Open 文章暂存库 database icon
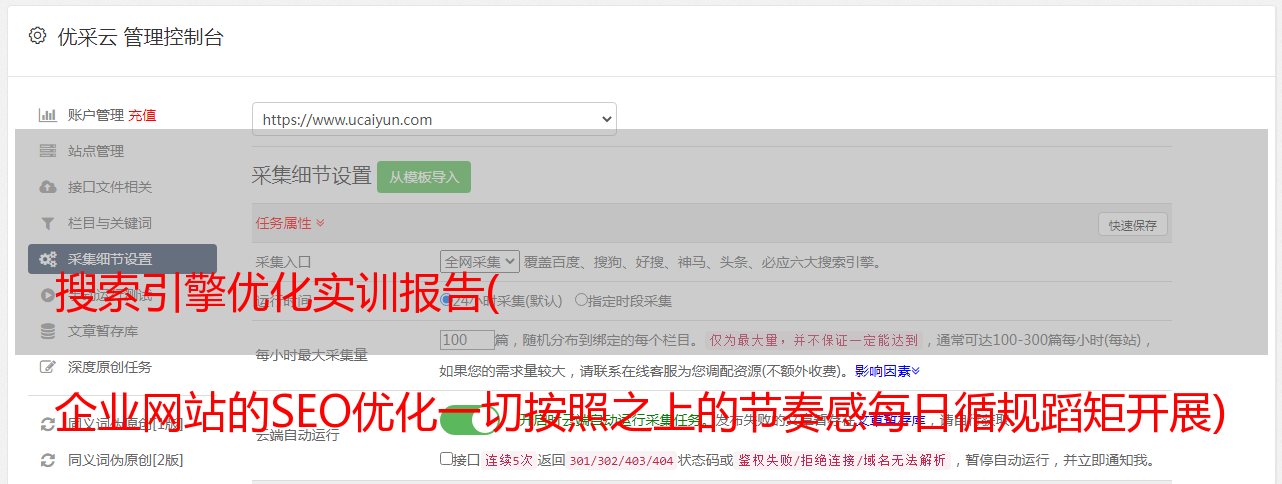The height and width of the screenshot is (484, 1282). (x=47, y=331)
